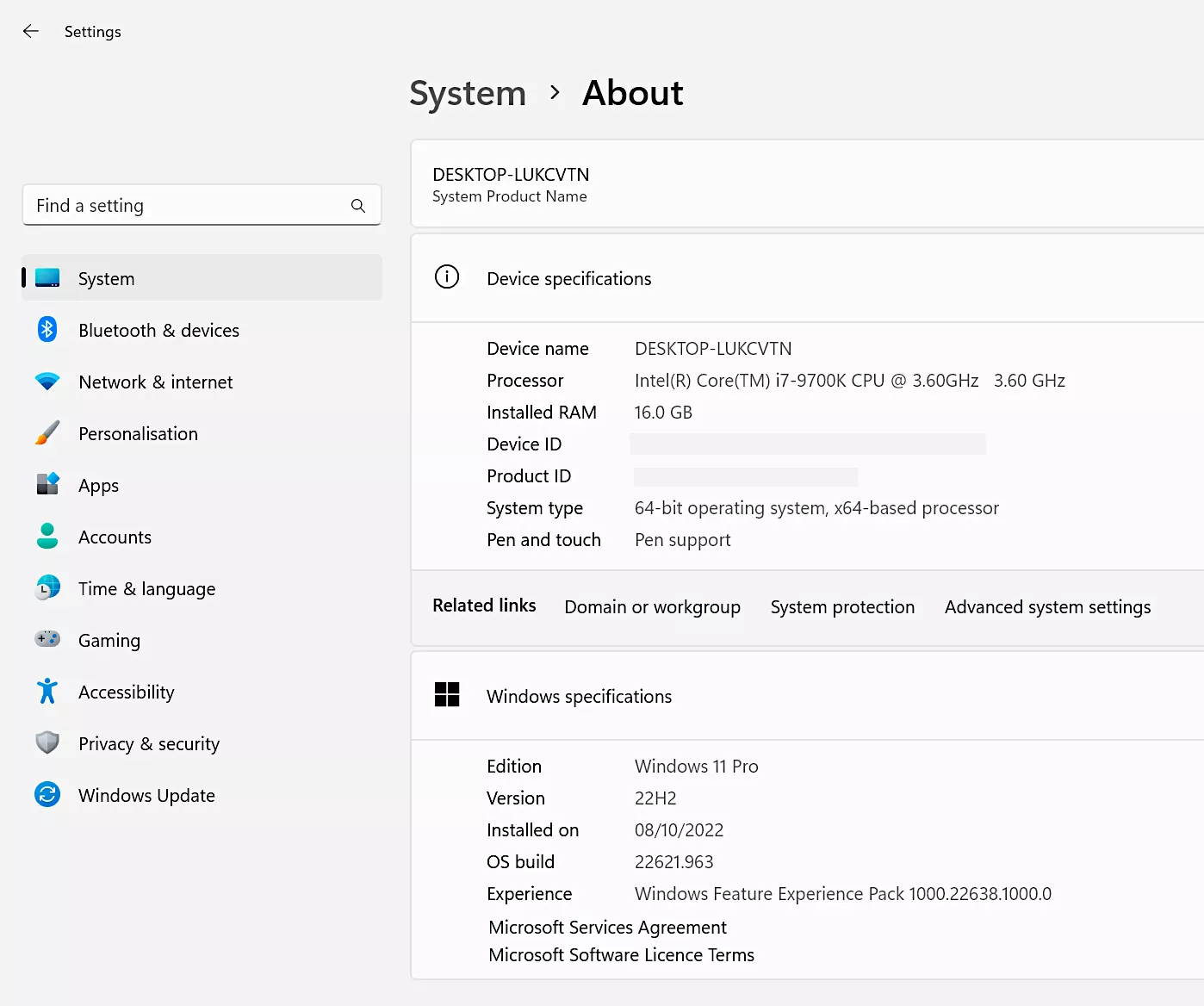Select Apps in the sidebar
Screen dimensions: 1204x1006
point(99,486)
